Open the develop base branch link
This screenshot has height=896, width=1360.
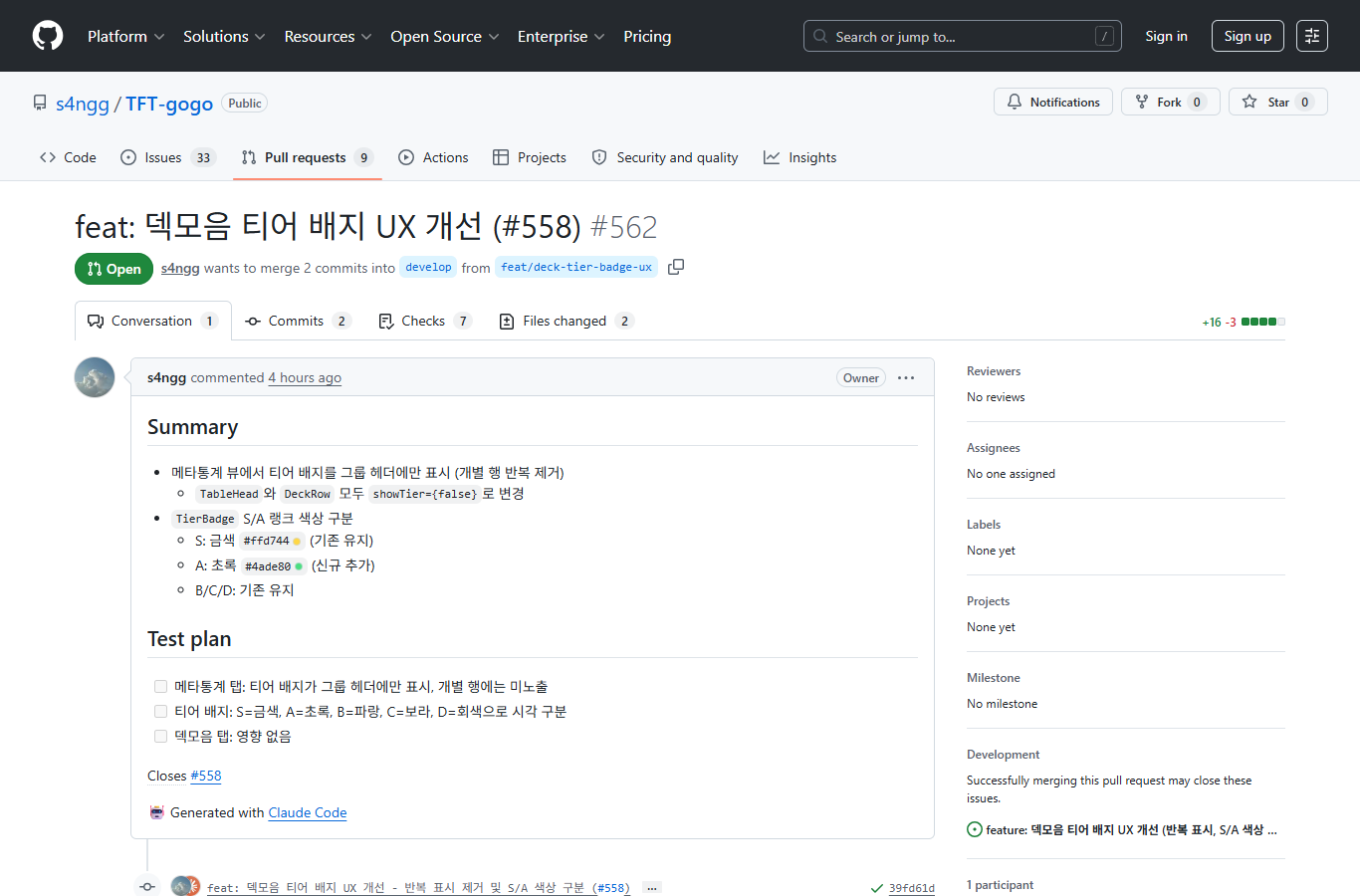click(x=428, y=267)
